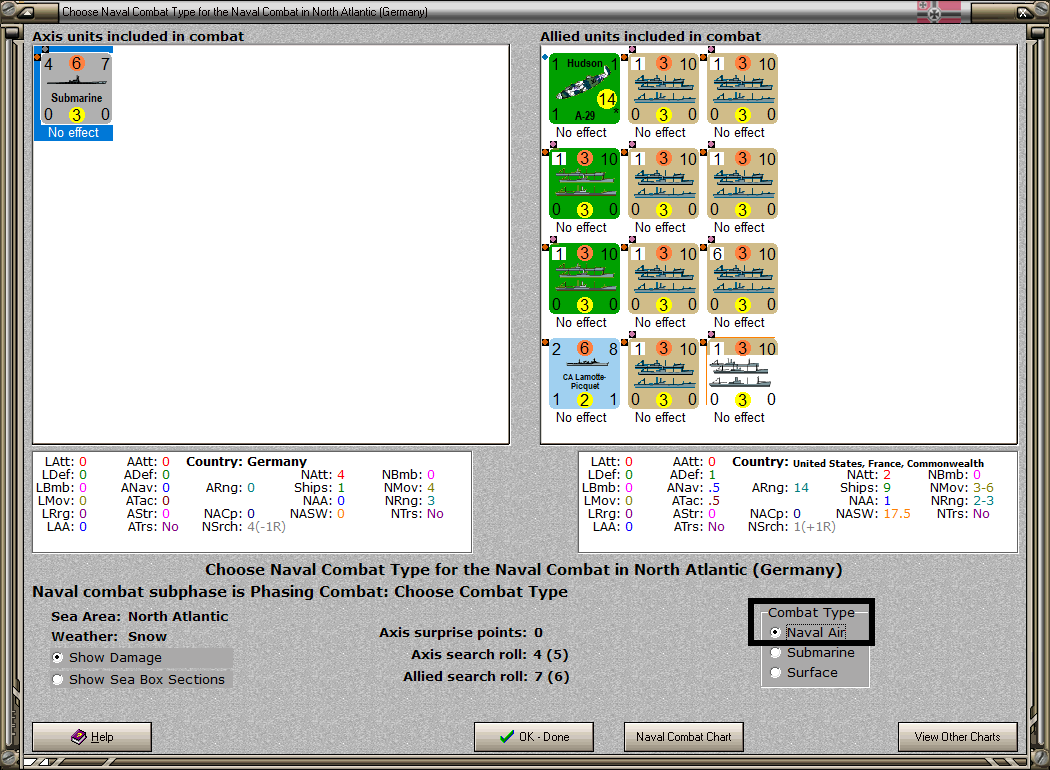Enable Show Sea Box Sections option

139,680
